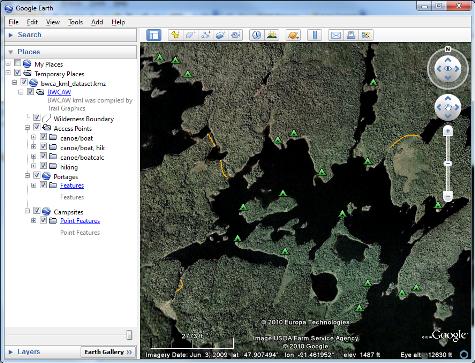475x363 pixels.
Task: Toggle the sidebar panel button in toolbar
Action: click(x=154, y=35)
